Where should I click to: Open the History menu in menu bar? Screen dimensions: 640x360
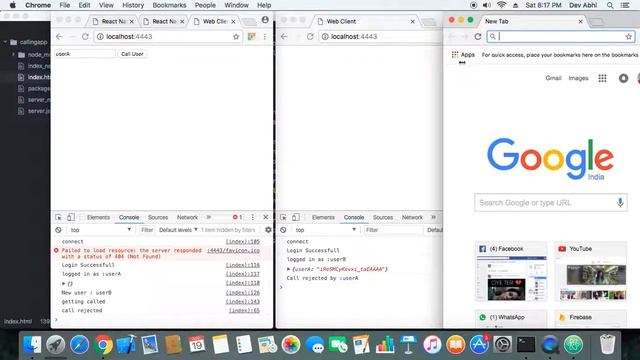[x=133, y=5]
